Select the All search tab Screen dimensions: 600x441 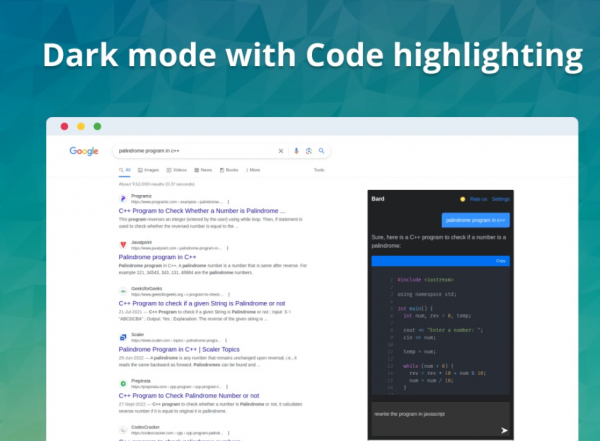click(x=125, y=170)
